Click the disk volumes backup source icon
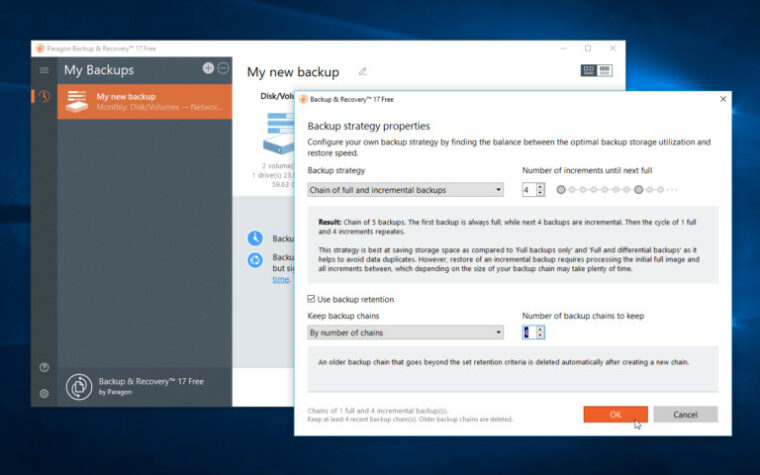 point(279,132)
